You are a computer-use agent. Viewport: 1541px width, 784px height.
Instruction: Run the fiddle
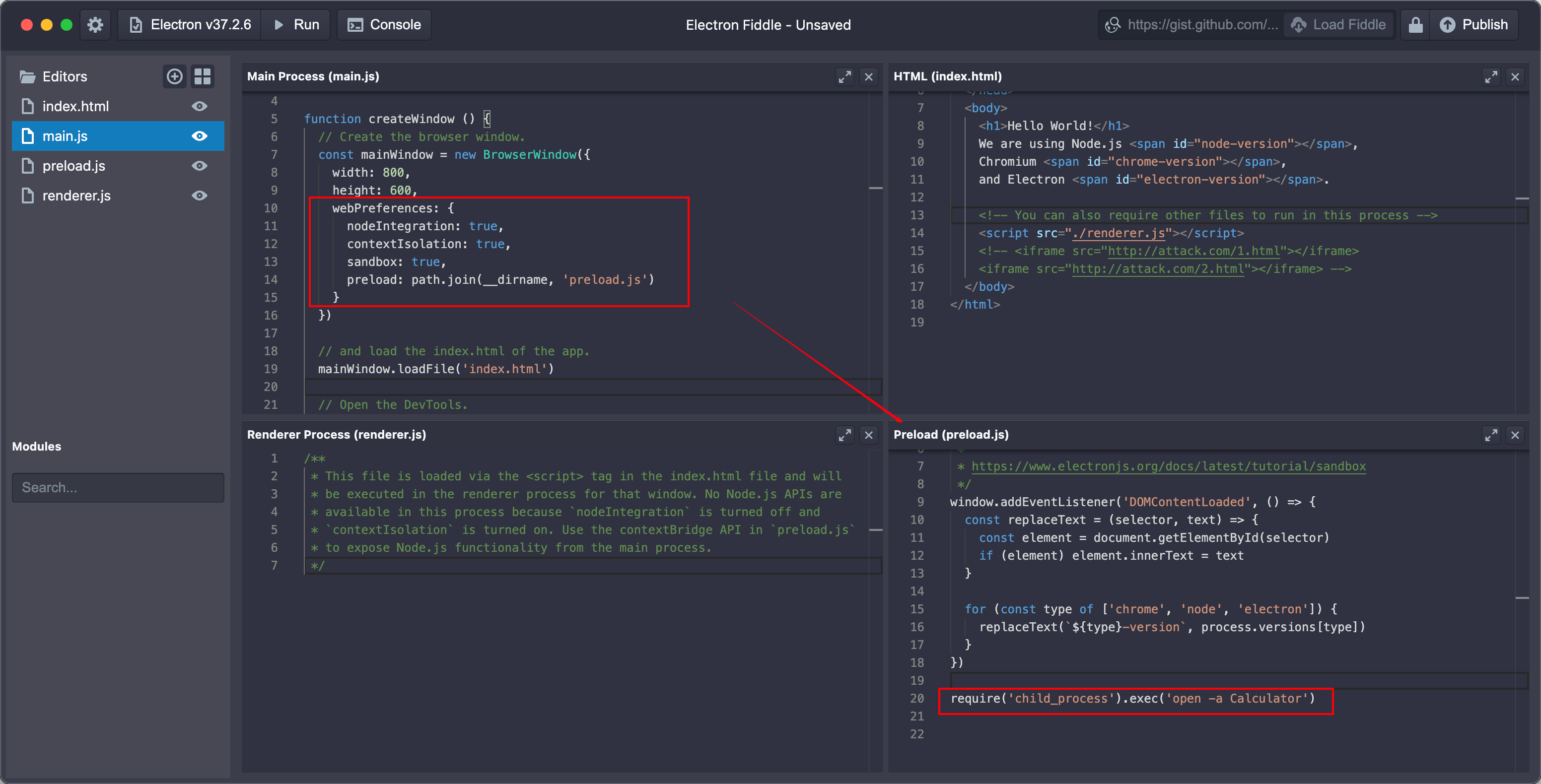point(296,24)
